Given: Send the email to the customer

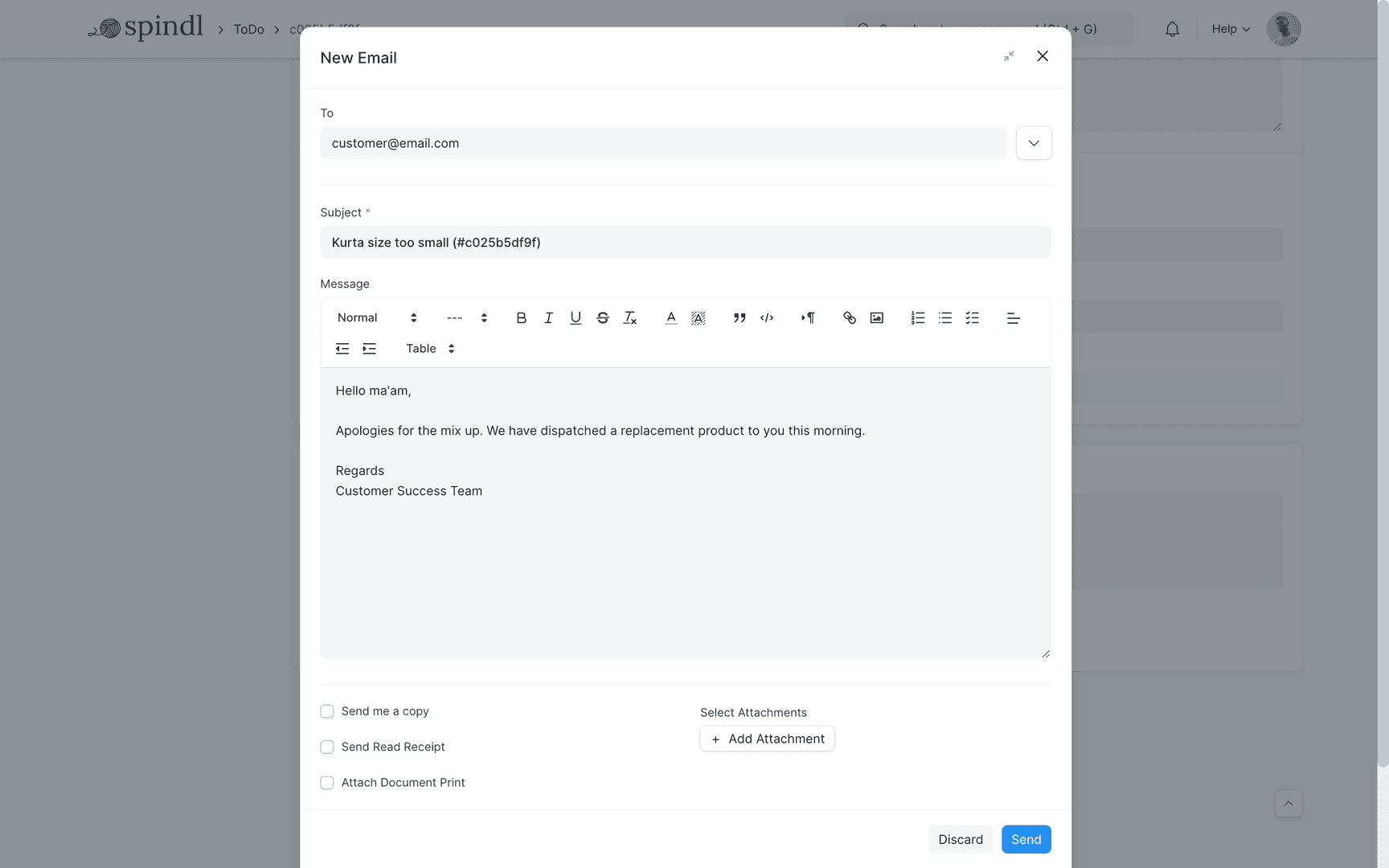Looking at the screenshot, I should tap(1026, 839).
